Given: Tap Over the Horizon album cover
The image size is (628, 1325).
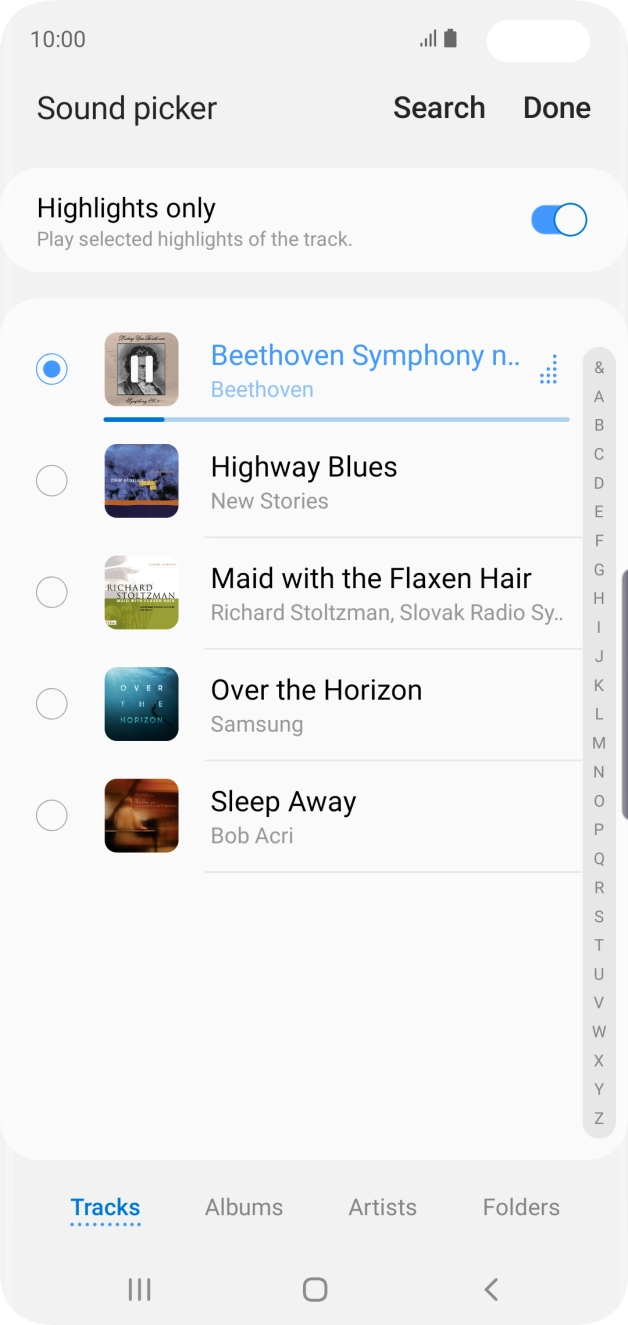Looking at the screenshot, I should point(141,704).
